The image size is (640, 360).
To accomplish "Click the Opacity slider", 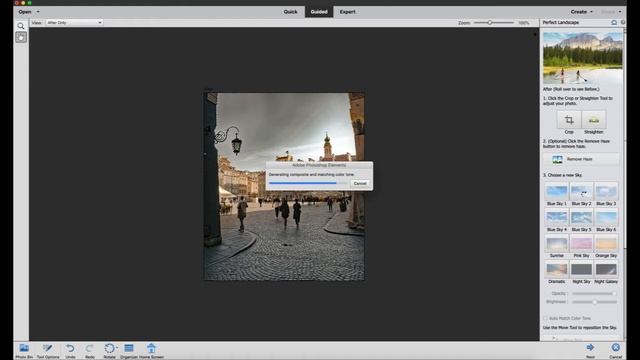I will (x=594, y=293).
